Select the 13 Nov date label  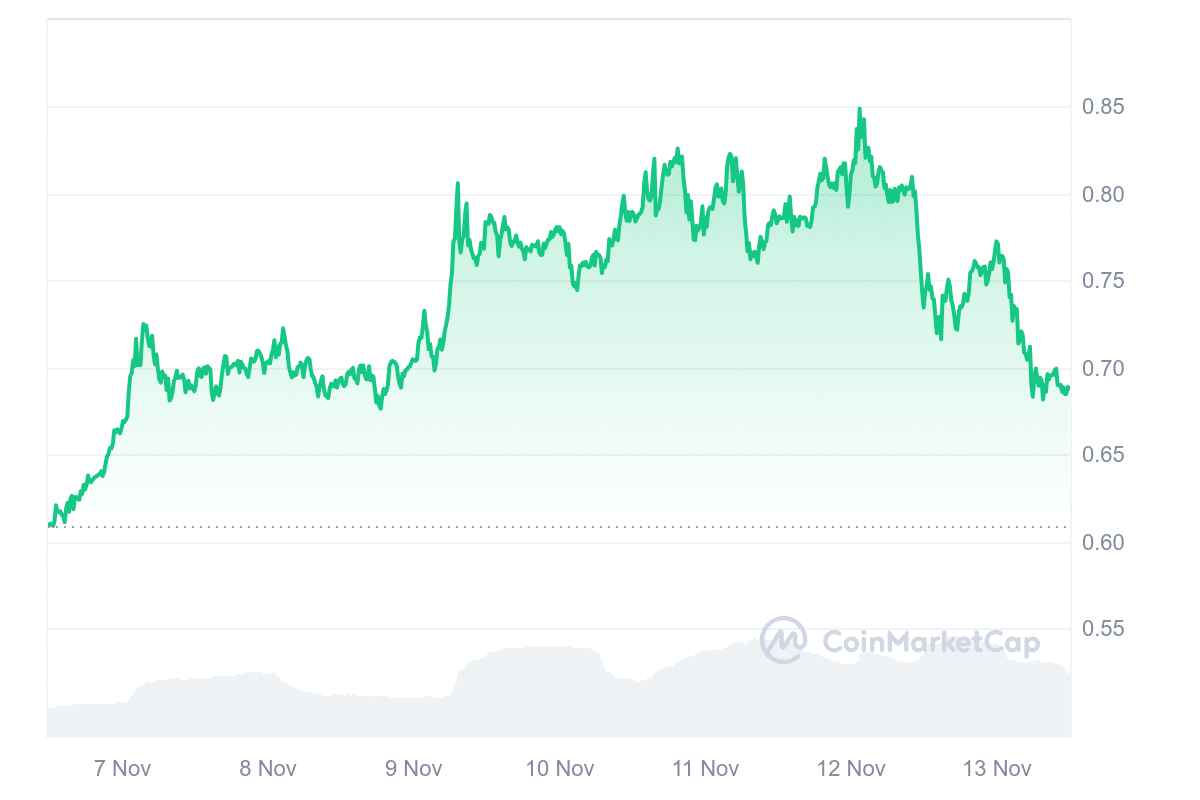click(x=997, y=769)
